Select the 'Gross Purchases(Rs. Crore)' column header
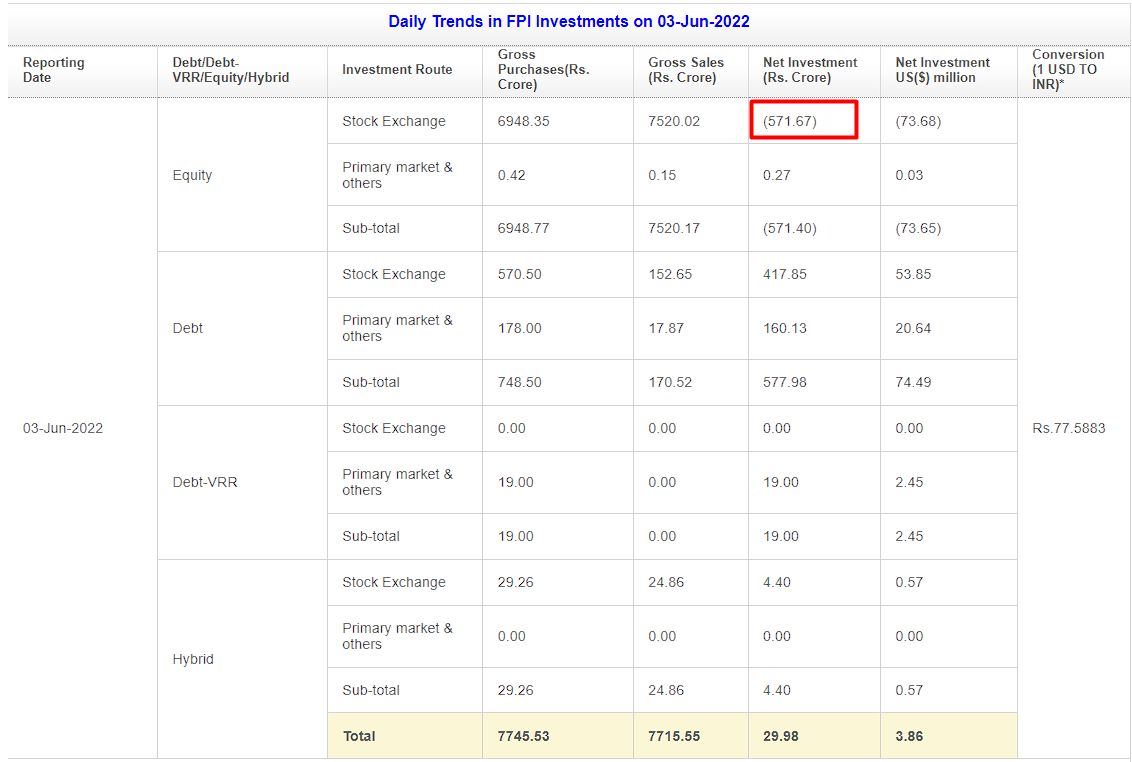Image resolution: width=1132 pixels, height=762 pixels. coord(543,70)
